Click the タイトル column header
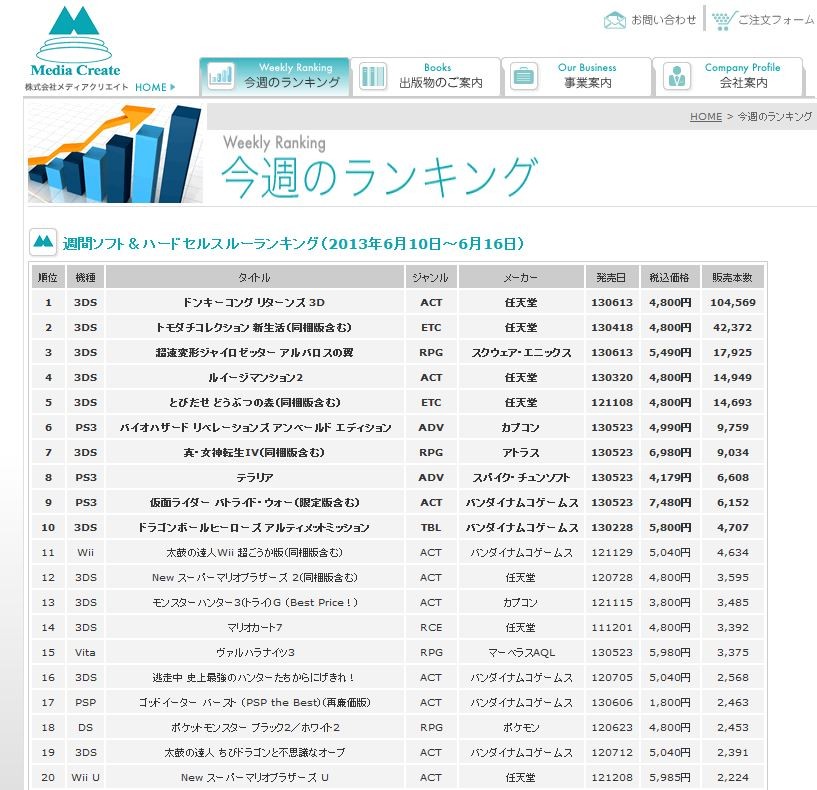The height and width of the screenshot is (790, 817). (x=254, y=277)
